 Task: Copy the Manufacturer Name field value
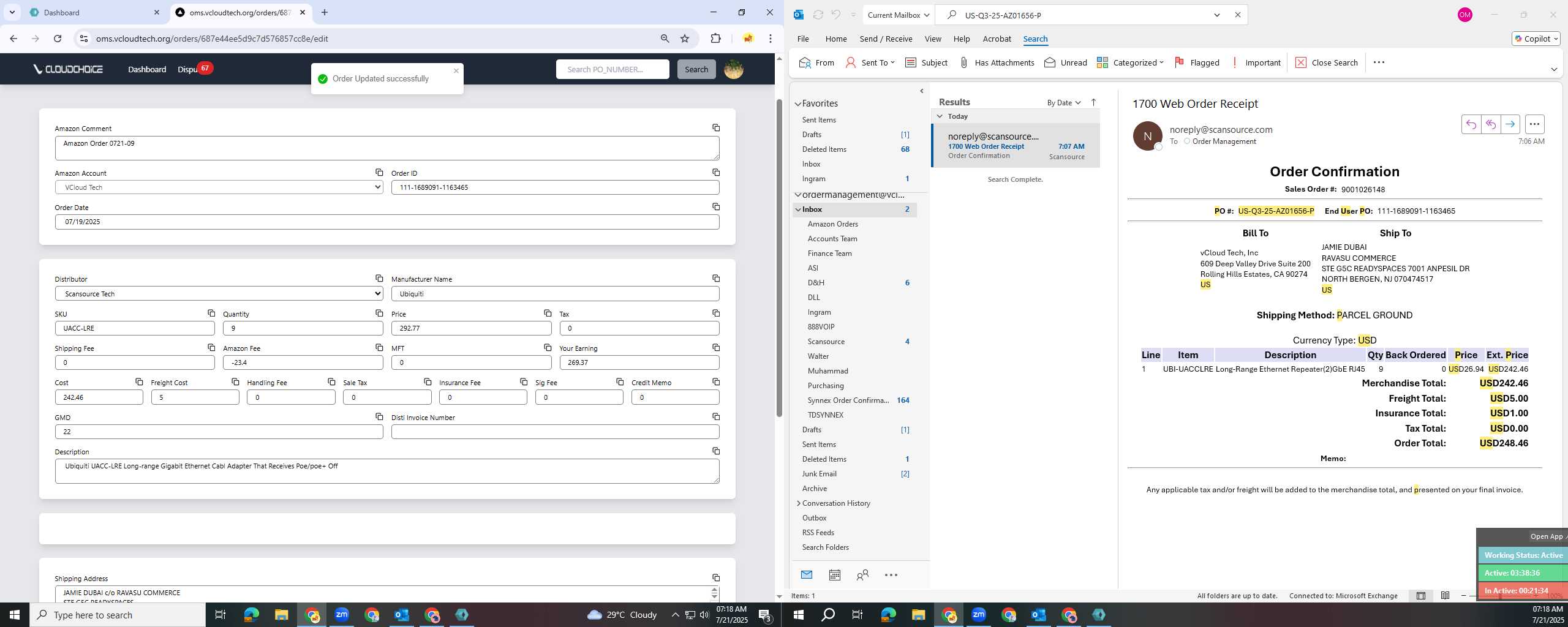tap(715, 278)
